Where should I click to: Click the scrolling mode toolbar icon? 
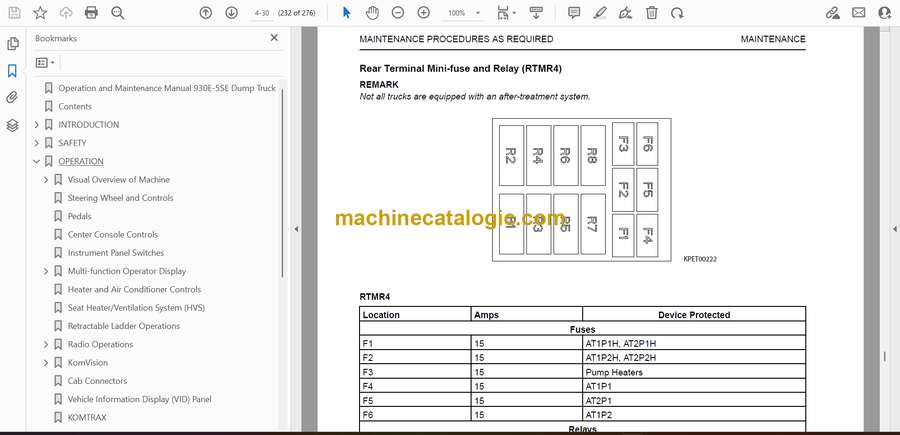click(x=536, y=13)
